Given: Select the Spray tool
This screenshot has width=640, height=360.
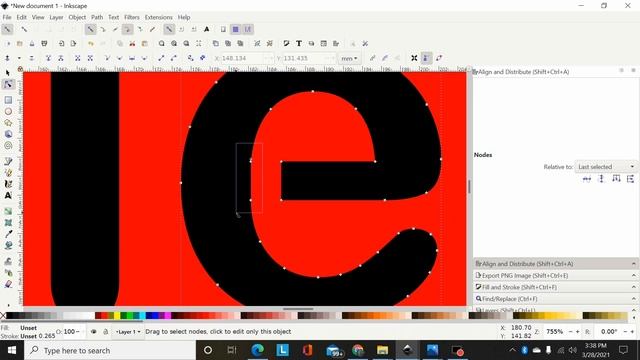Looking at the screenshot, I should coord(8,273).
